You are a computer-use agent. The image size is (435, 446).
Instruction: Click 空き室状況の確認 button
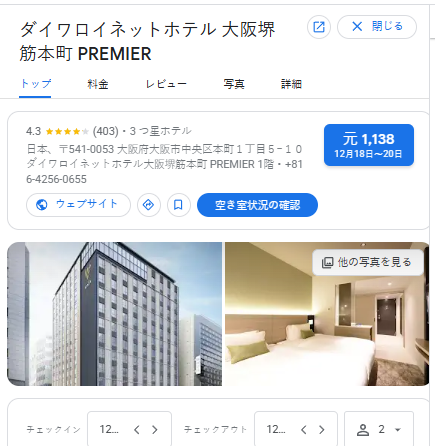[257, 205]
